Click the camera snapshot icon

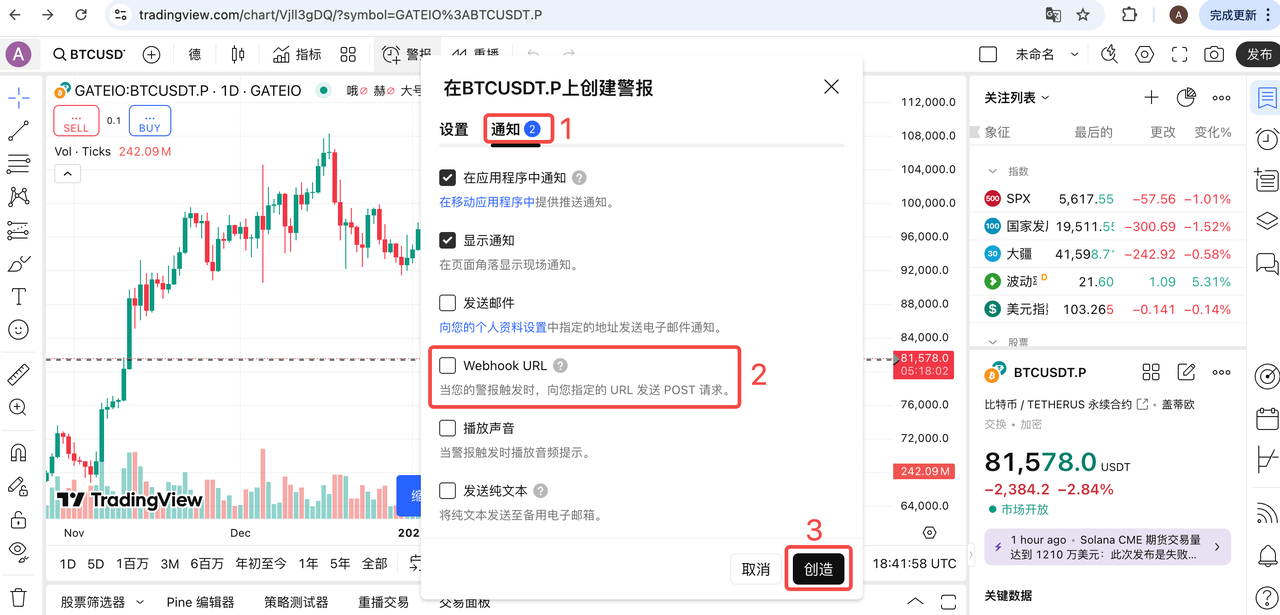click(x=1214, y=54)
